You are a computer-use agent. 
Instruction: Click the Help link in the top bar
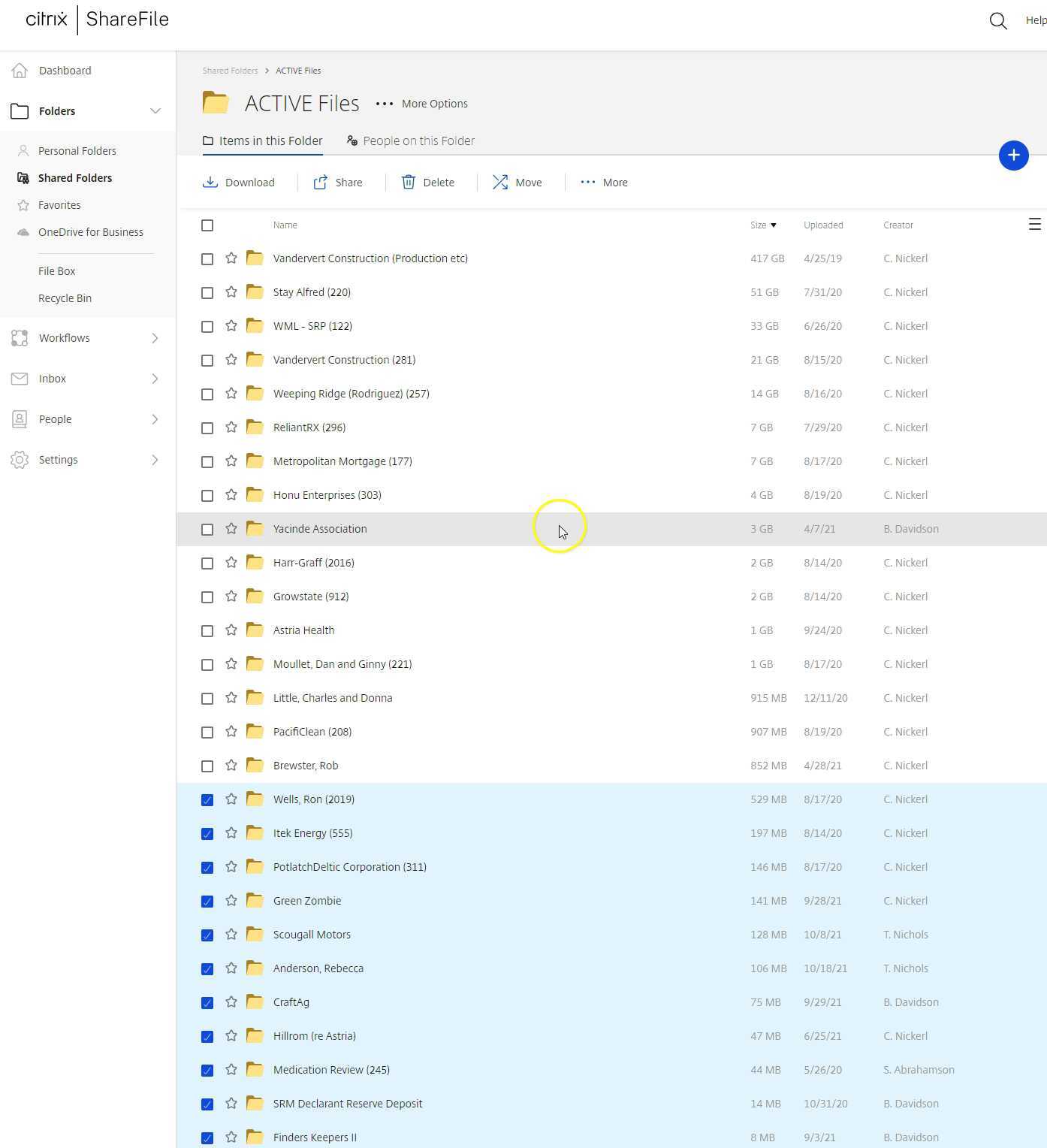(x=1034, y=20)
